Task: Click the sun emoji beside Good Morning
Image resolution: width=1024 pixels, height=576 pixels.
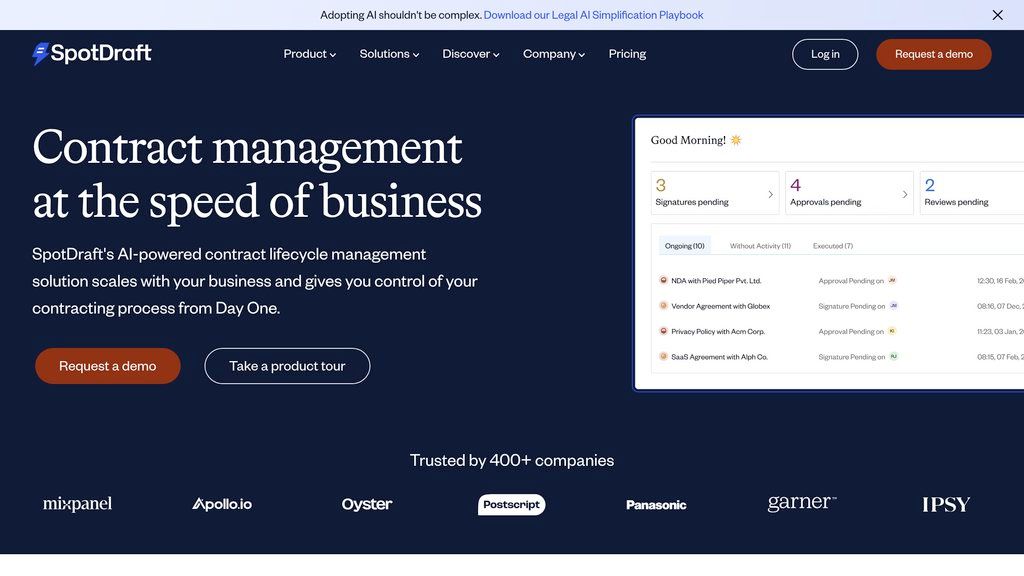Action: (x=736, y=140)
